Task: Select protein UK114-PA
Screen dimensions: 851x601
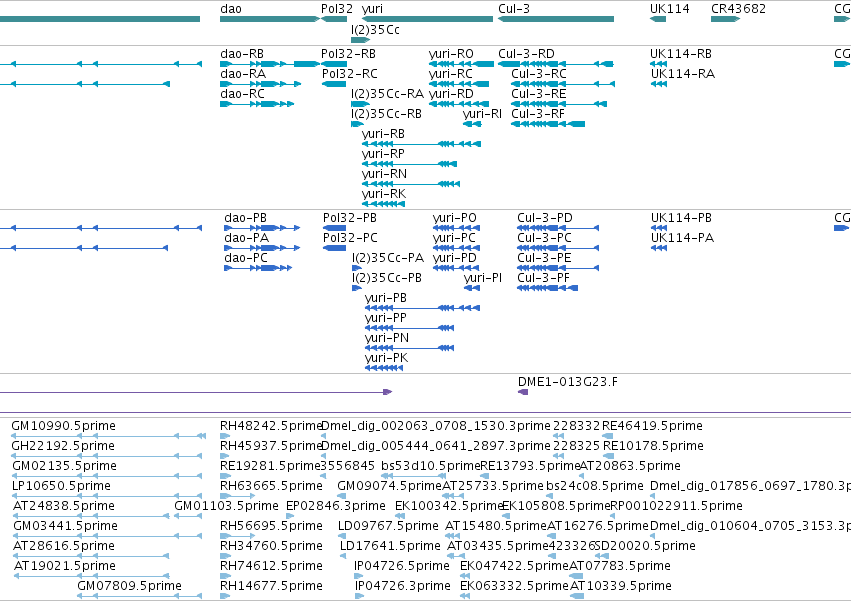Action: [x=682, y=238]
